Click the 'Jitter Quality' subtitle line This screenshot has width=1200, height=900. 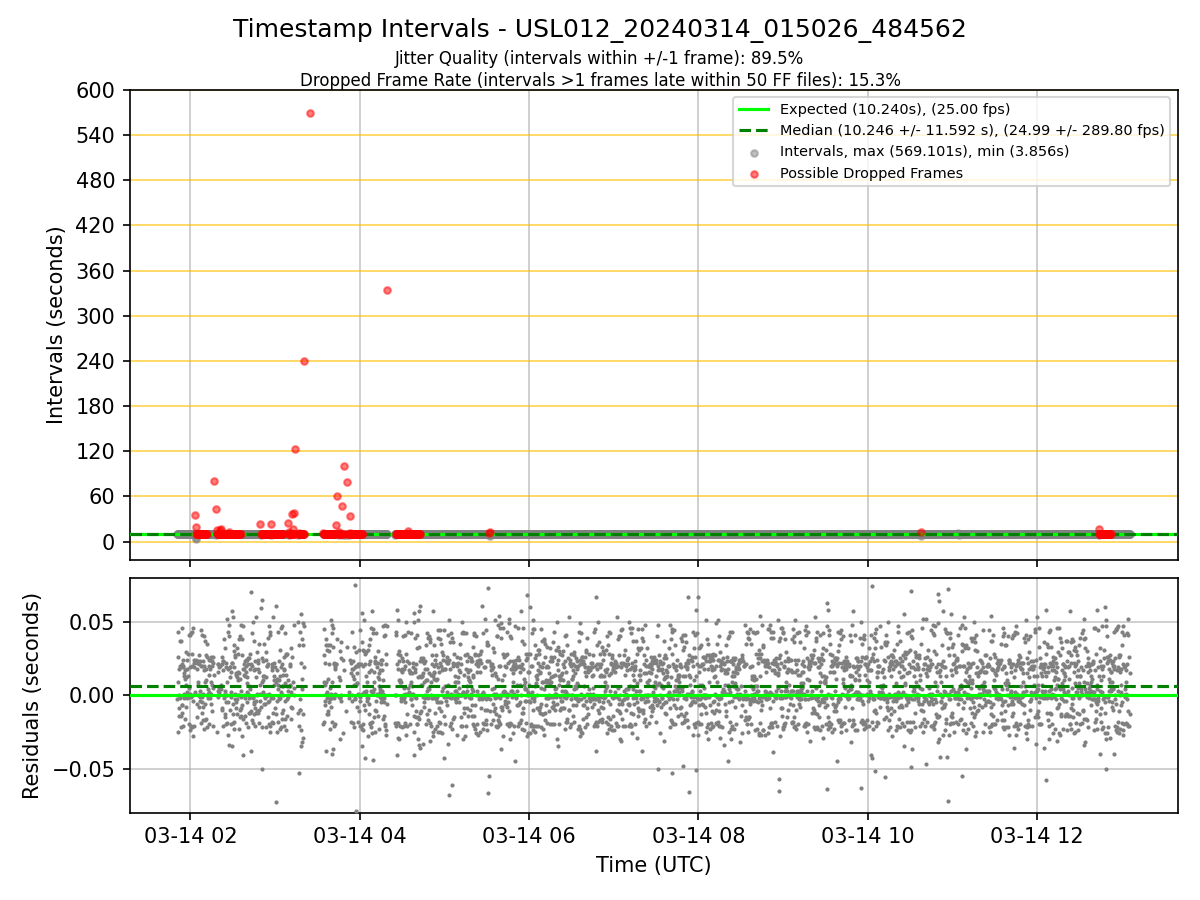[599, 59]
